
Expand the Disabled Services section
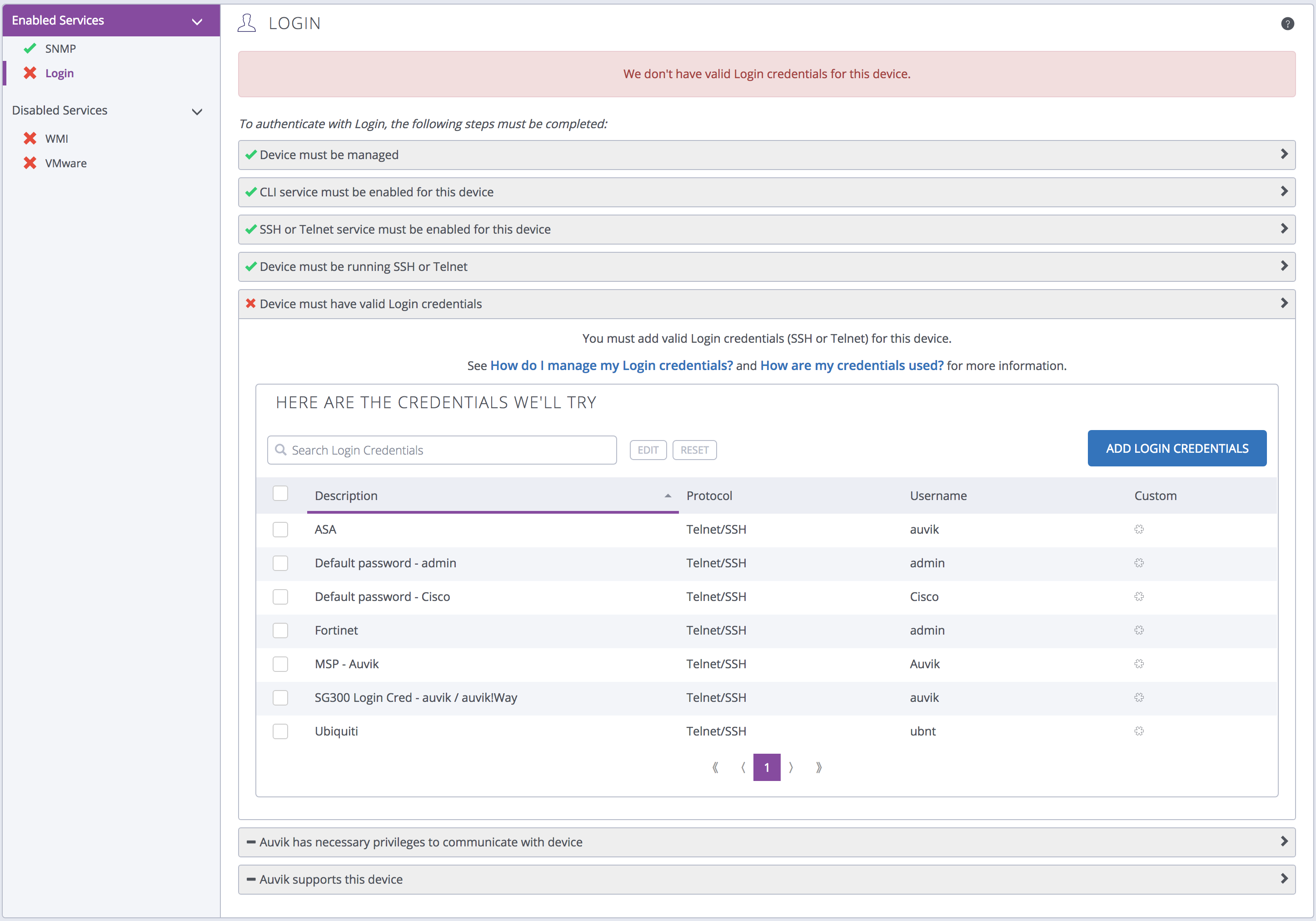pos(197,111)
